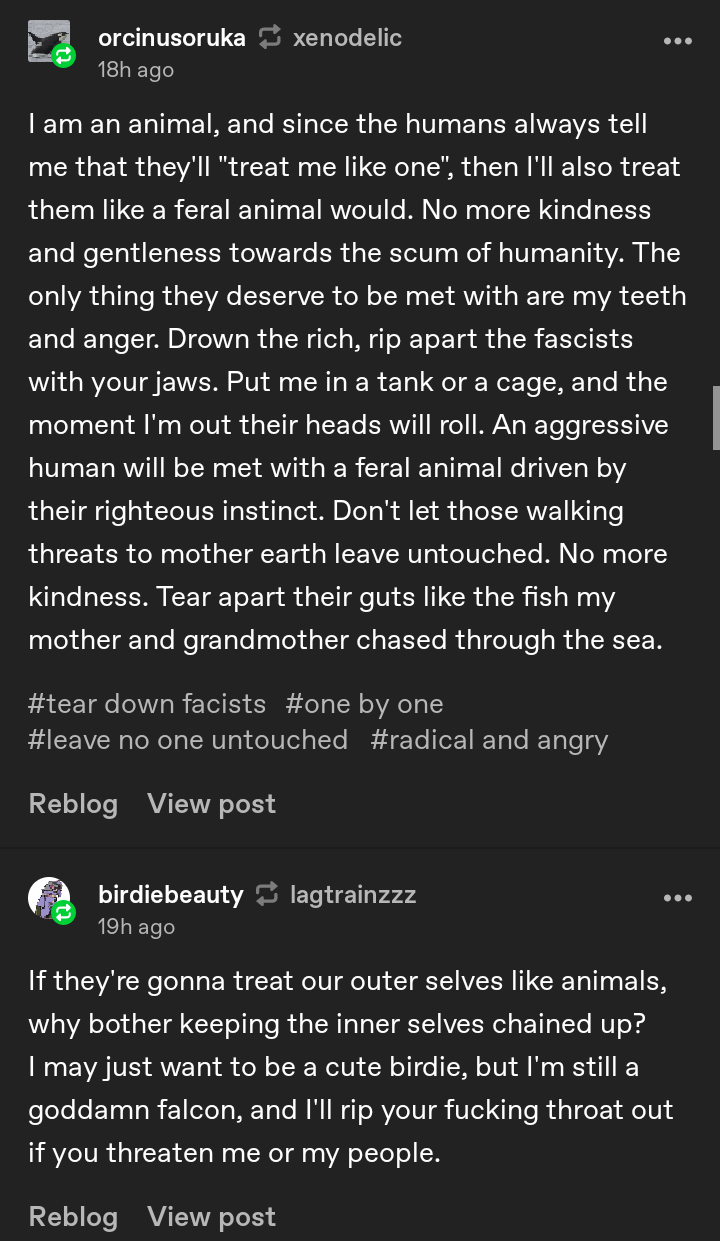The image size is (720, 1241).
Task: Open the #one by one tag
Action: pyautogui.click(x=364, y=704)
